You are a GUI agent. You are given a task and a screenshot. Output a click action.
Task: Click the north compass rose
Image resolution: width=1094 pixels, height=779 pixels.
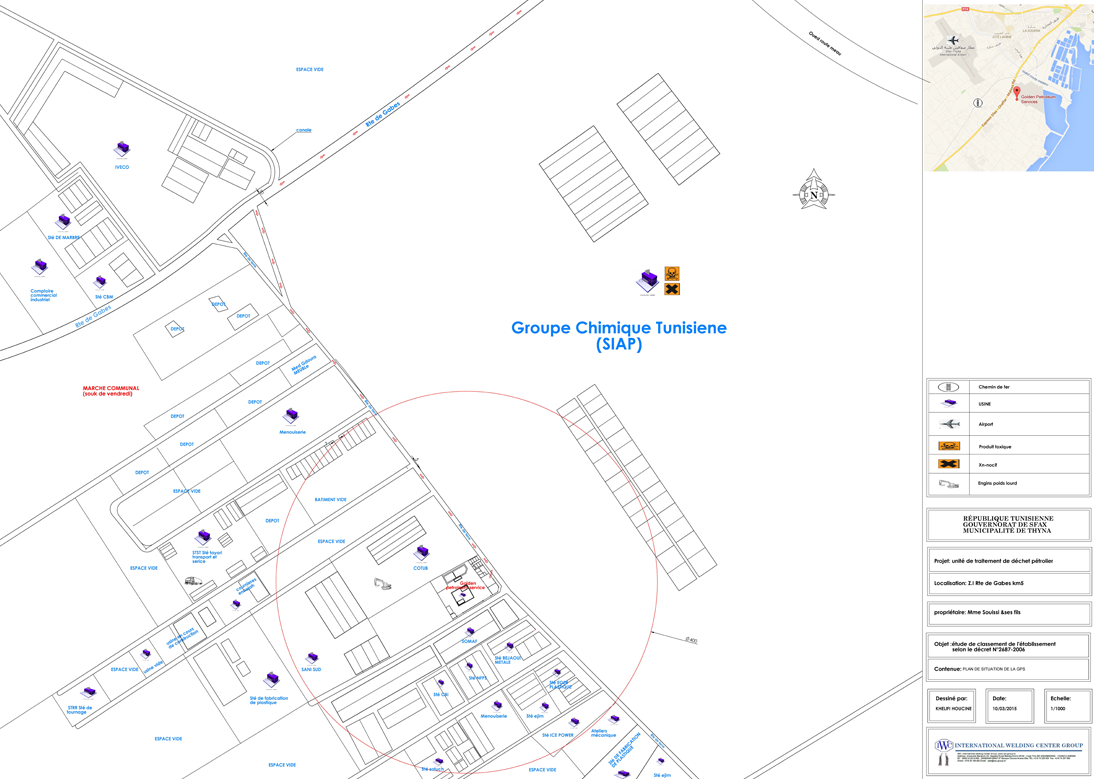pyautogui.click(x=814, y=190)
